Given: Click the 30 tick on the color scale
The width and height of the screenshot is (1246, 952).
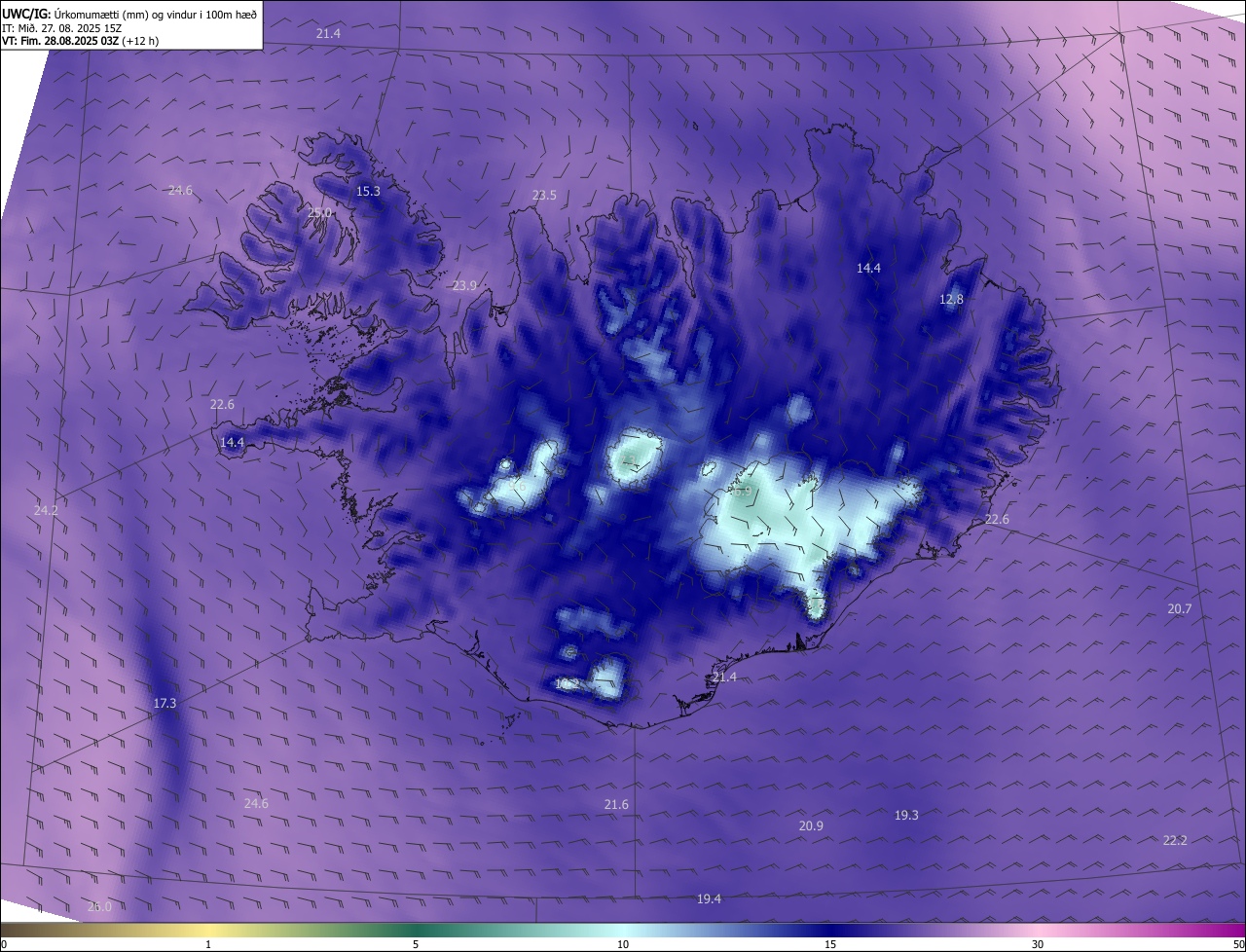Looking at the screenshot, I should click(x=1038, y=944).
